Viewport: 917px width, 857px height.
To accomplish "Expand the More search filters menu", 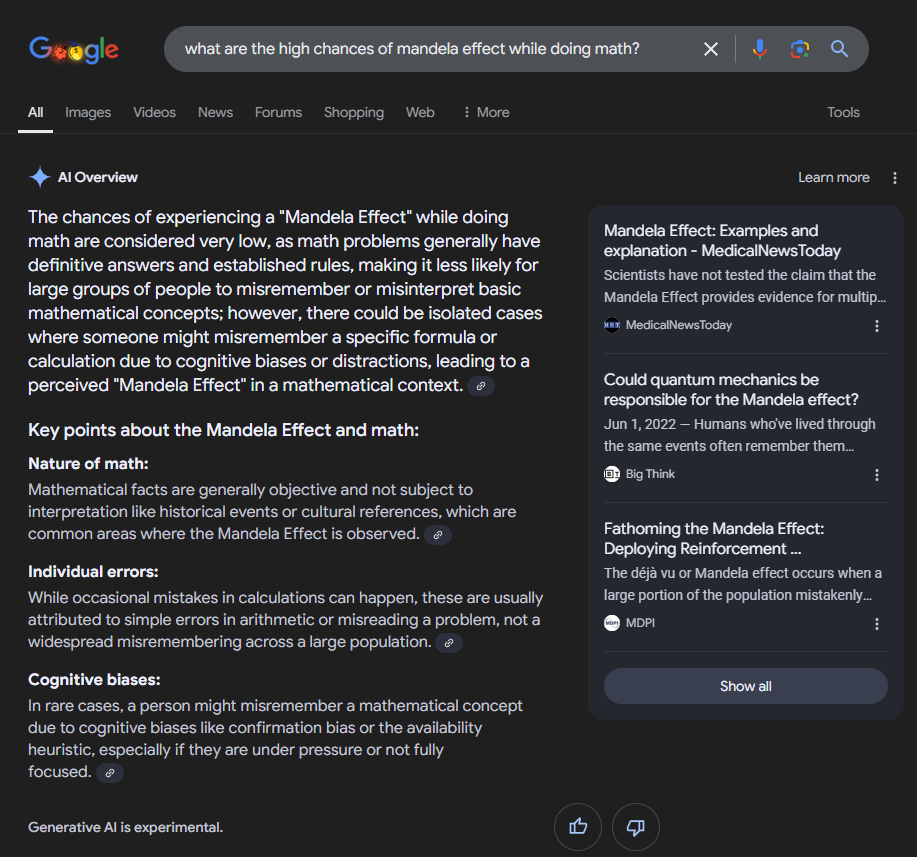I will click(485, 112).
